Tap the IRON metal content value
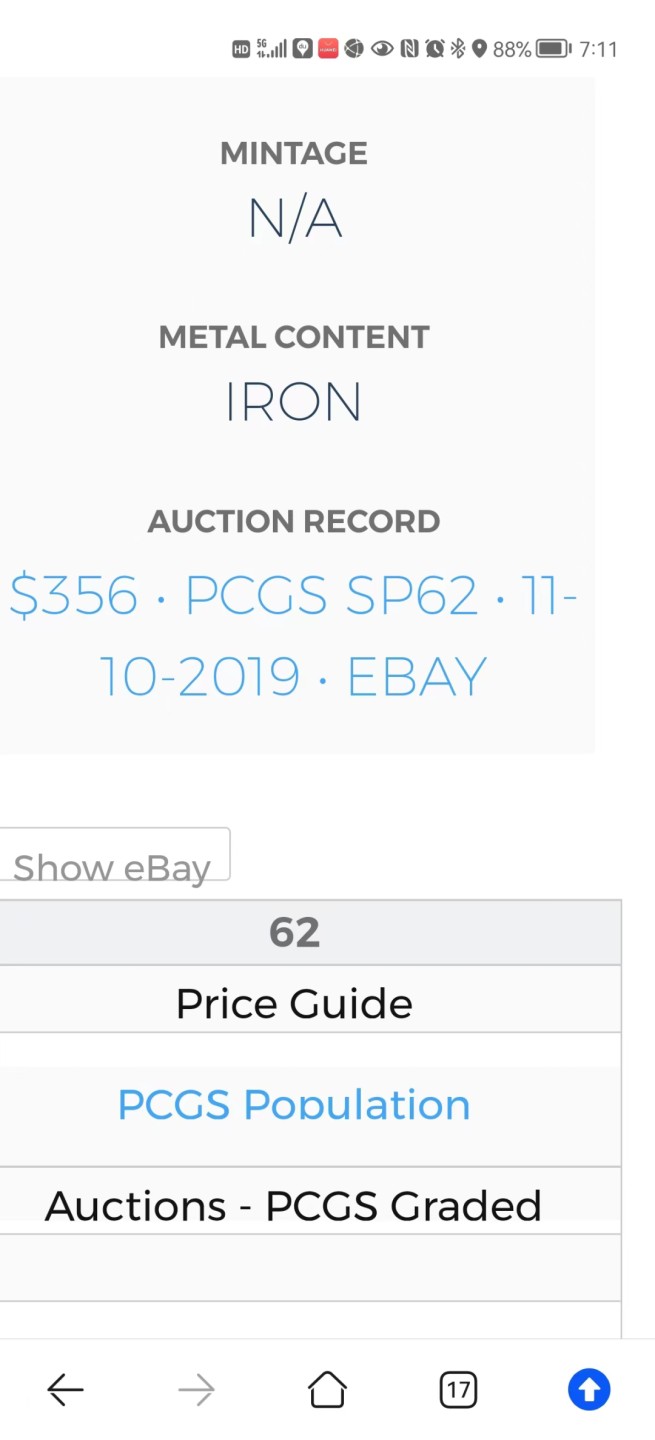655x1440 pixels. (294, 402)
